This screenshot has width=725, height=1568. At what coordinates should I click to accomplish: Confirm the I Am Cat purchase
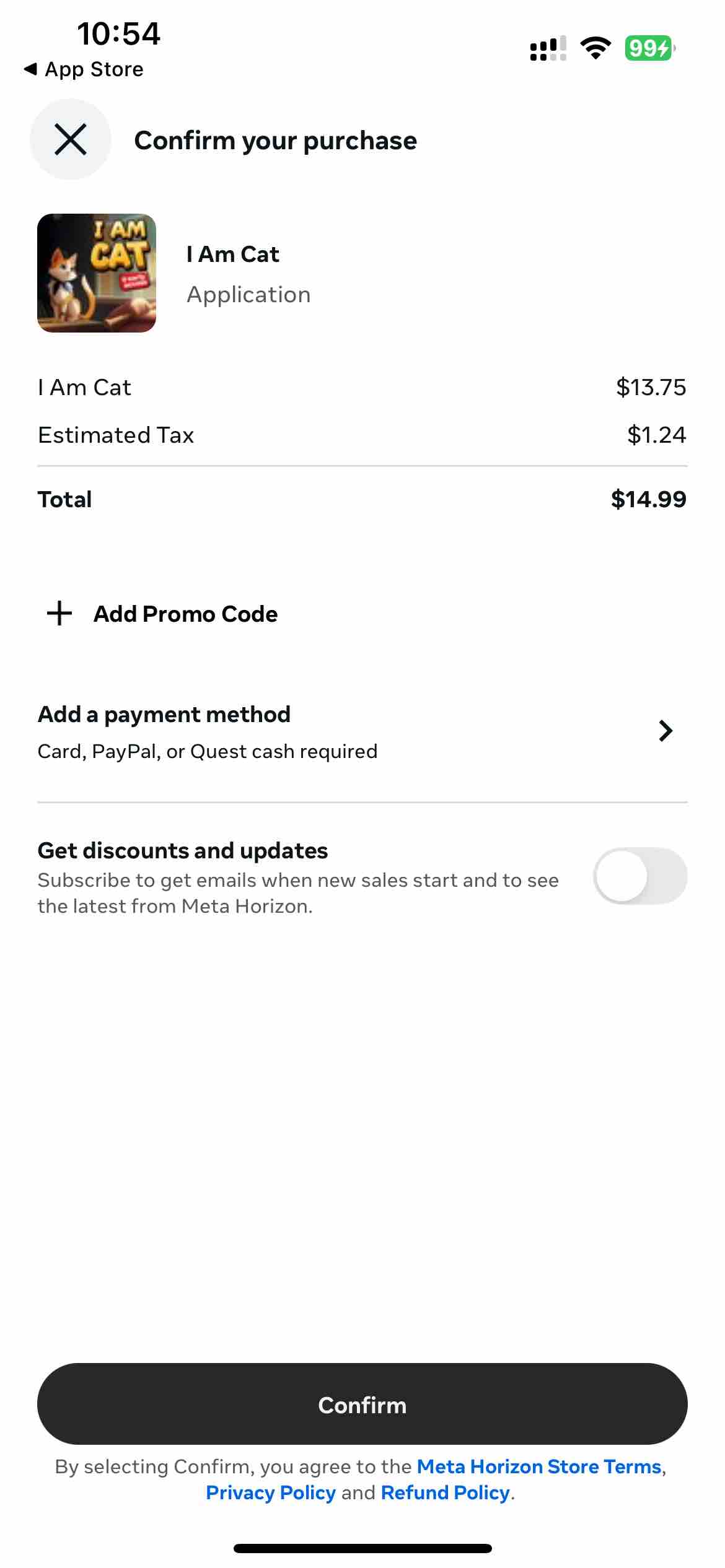362,1405
